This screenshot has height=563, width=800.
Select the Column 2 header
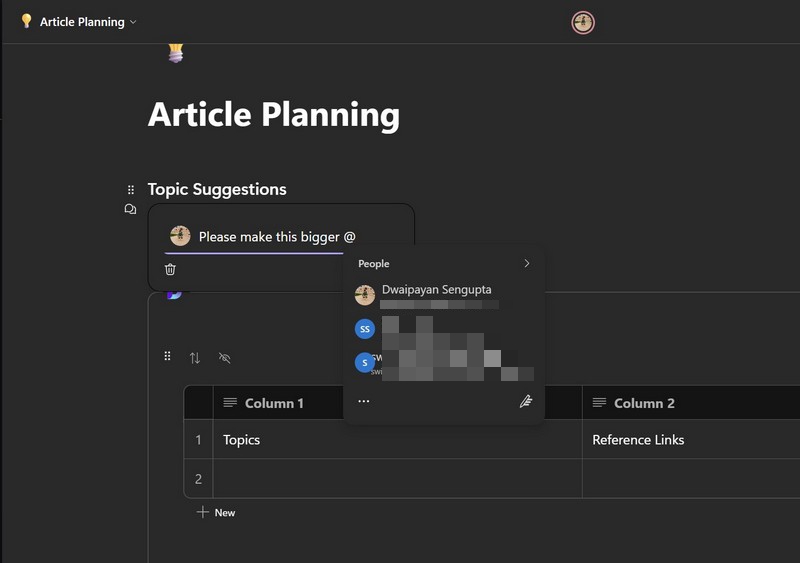coord(691,403)
